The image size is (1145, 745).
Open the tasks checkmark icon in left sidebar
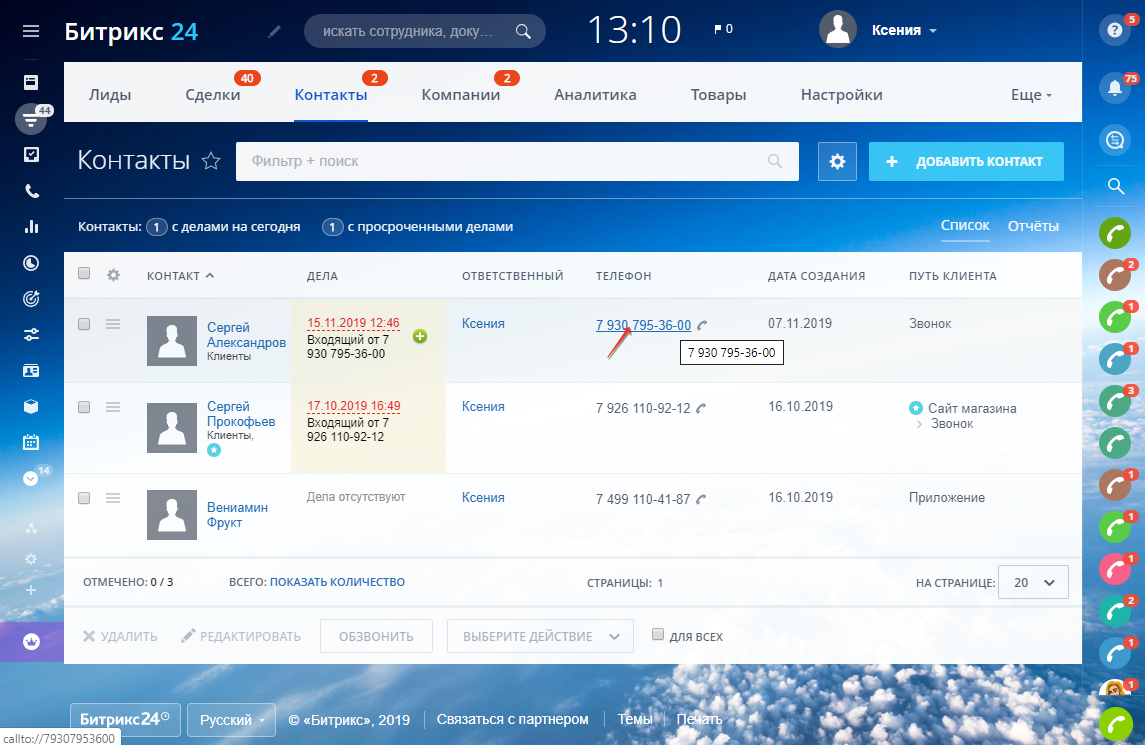(30, 154)
